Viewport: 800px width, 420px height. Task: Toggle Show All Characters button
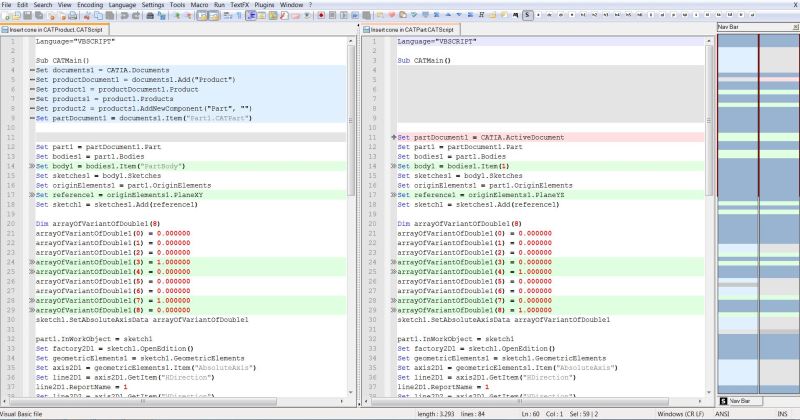[x=238, y=16]
